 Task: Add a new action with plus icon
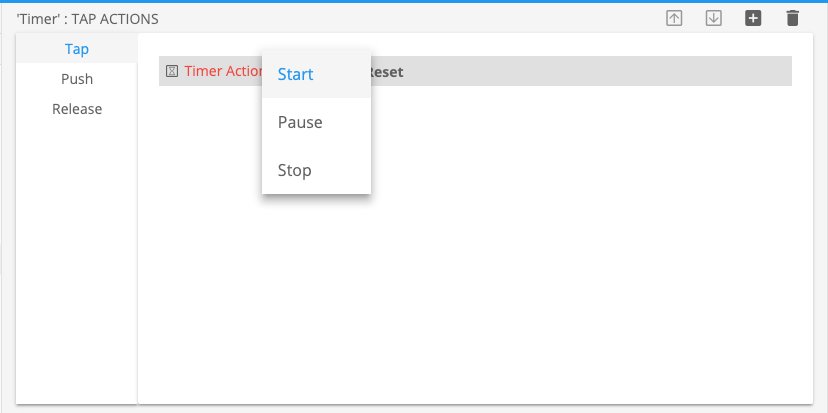(x=753, y=18)
